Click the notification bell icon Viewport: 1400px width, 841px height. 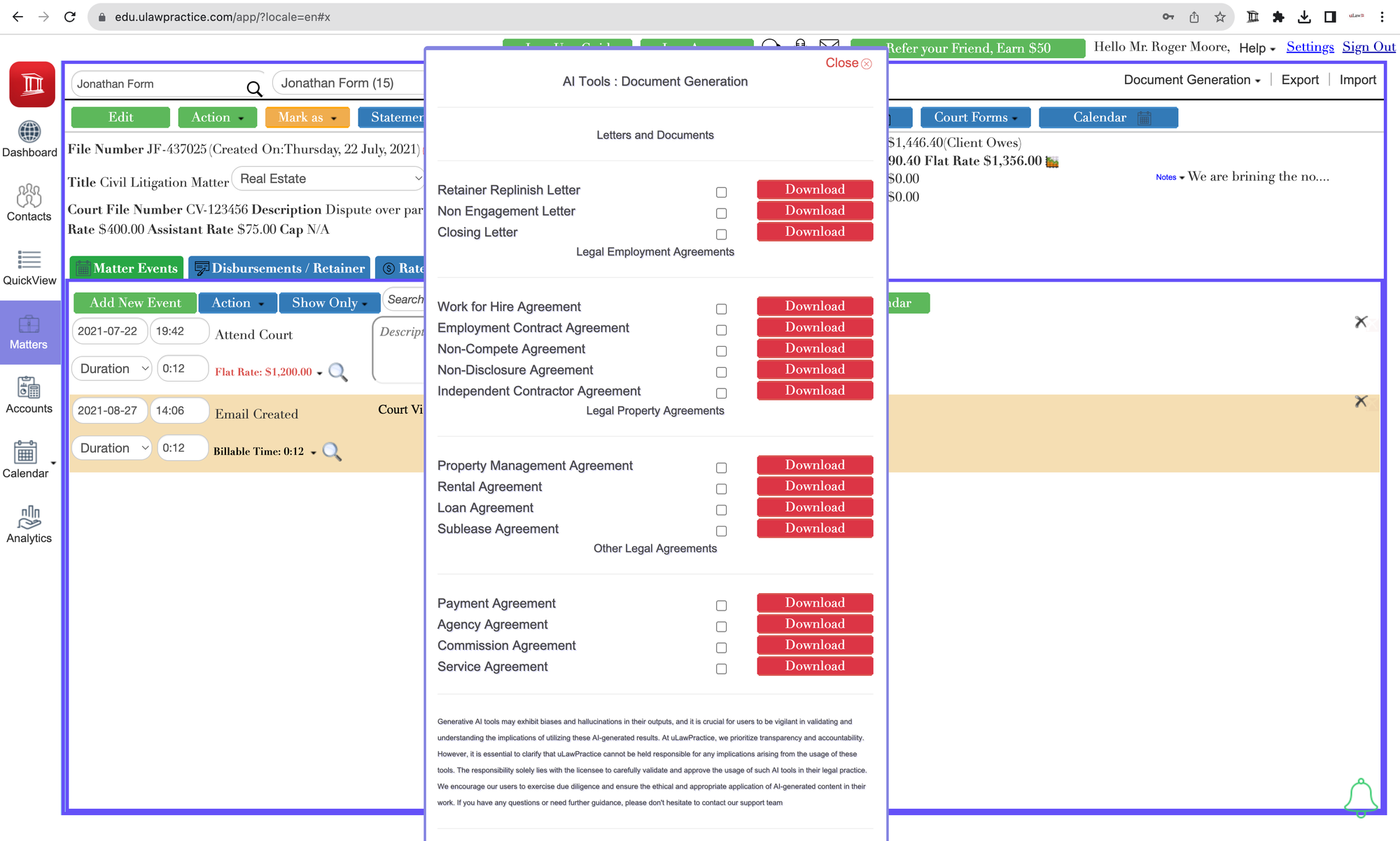pos(1361,797)
